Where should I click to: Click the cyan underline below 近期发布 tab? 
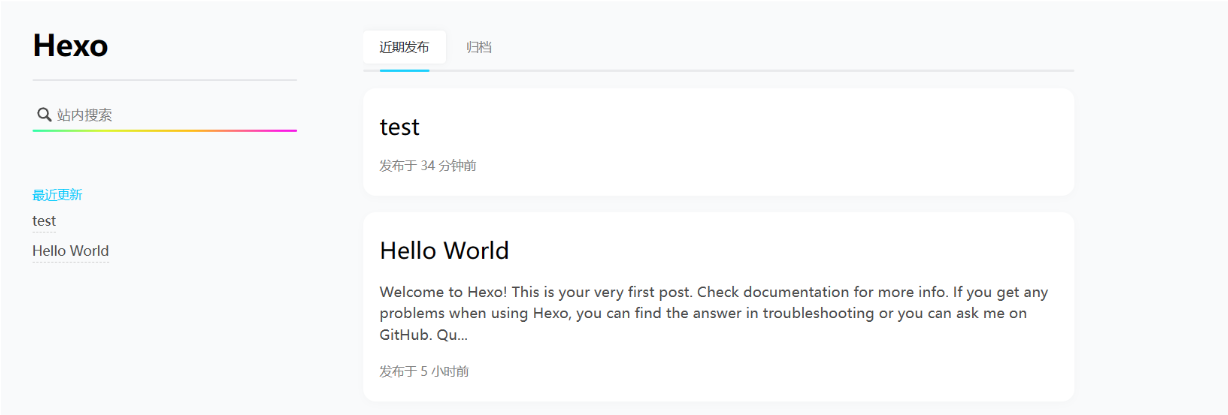pyautogui.click(x=397, y=70)
